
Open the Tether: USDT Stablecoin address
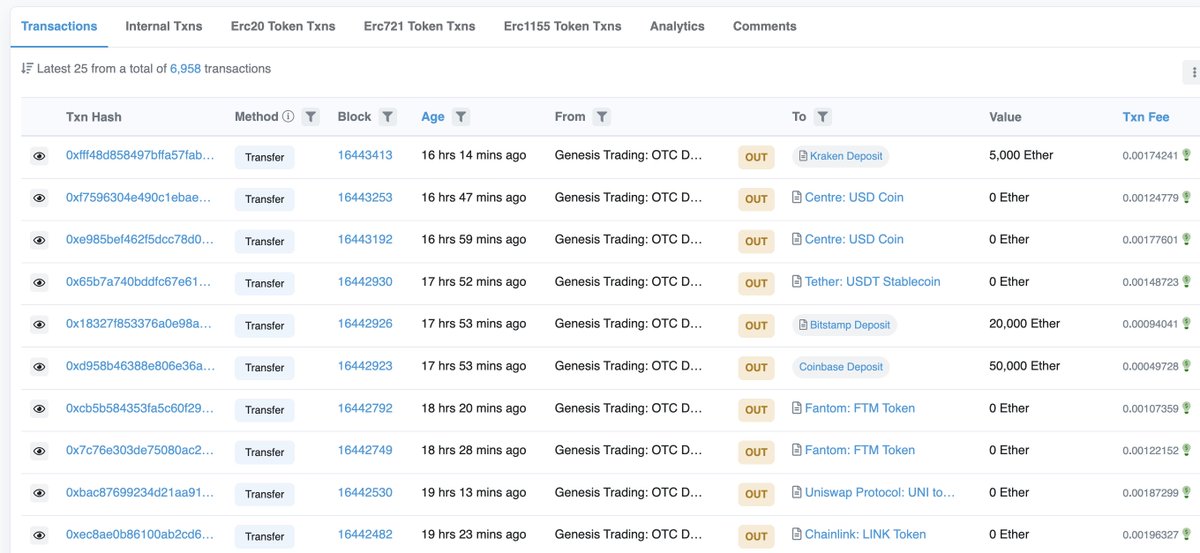872,282
